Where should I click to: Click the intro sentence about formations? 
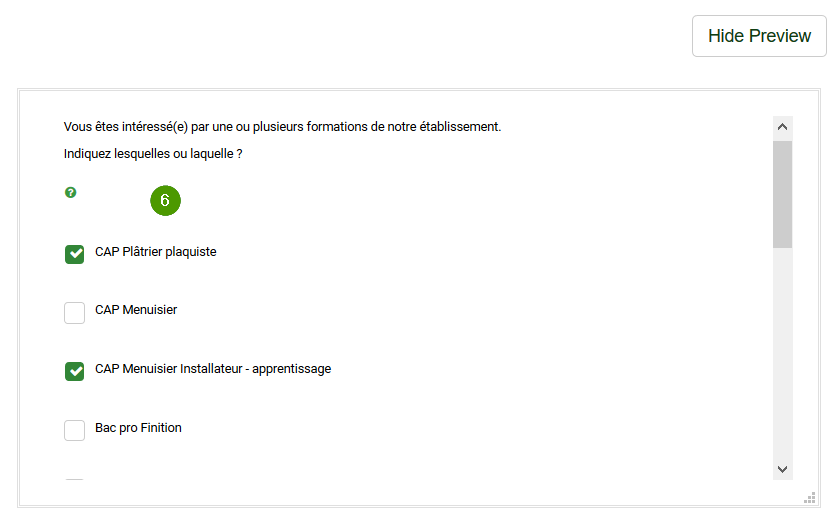pos(282,127)
